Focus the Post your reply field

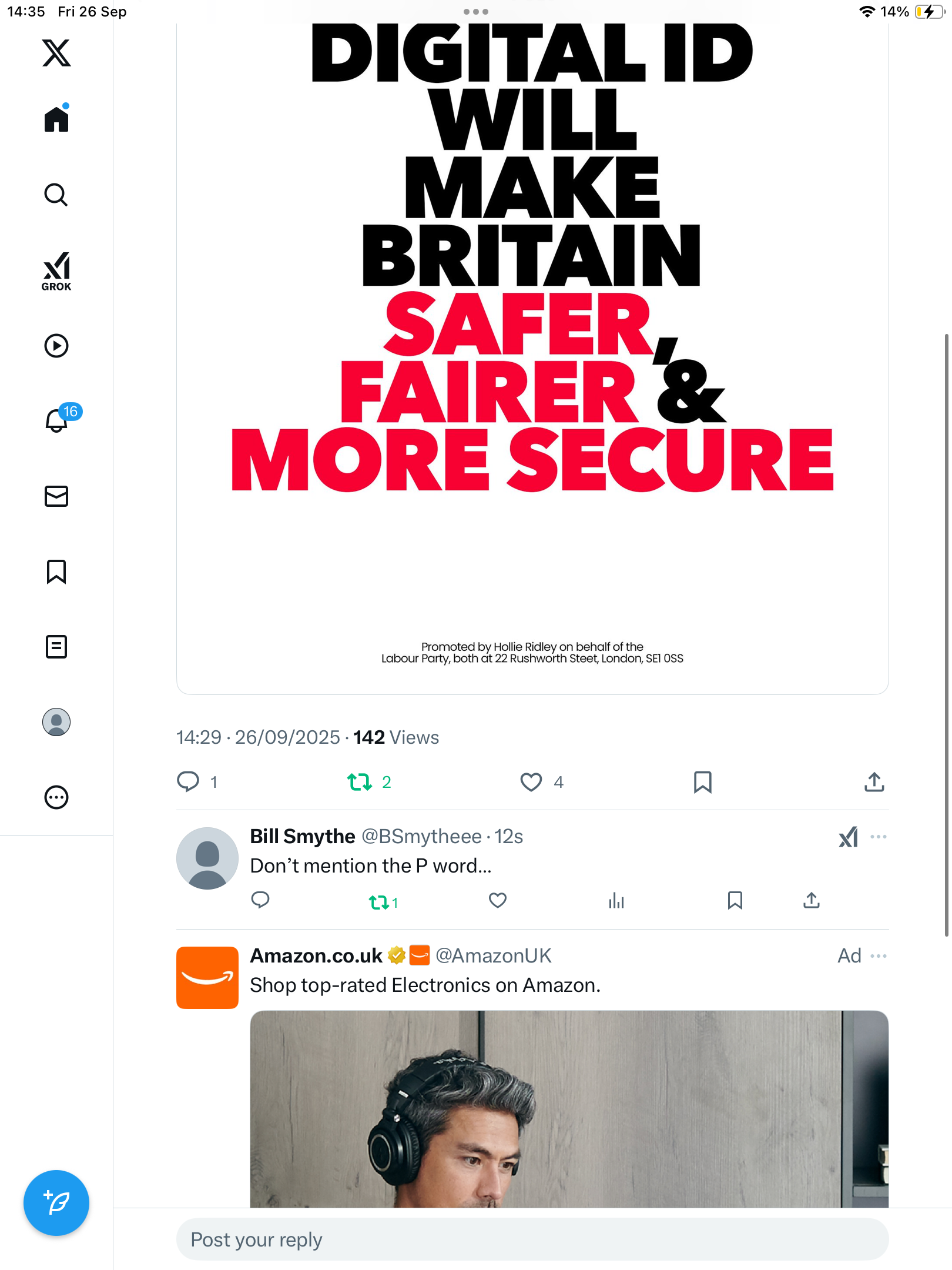click(x=532, y=1239)
